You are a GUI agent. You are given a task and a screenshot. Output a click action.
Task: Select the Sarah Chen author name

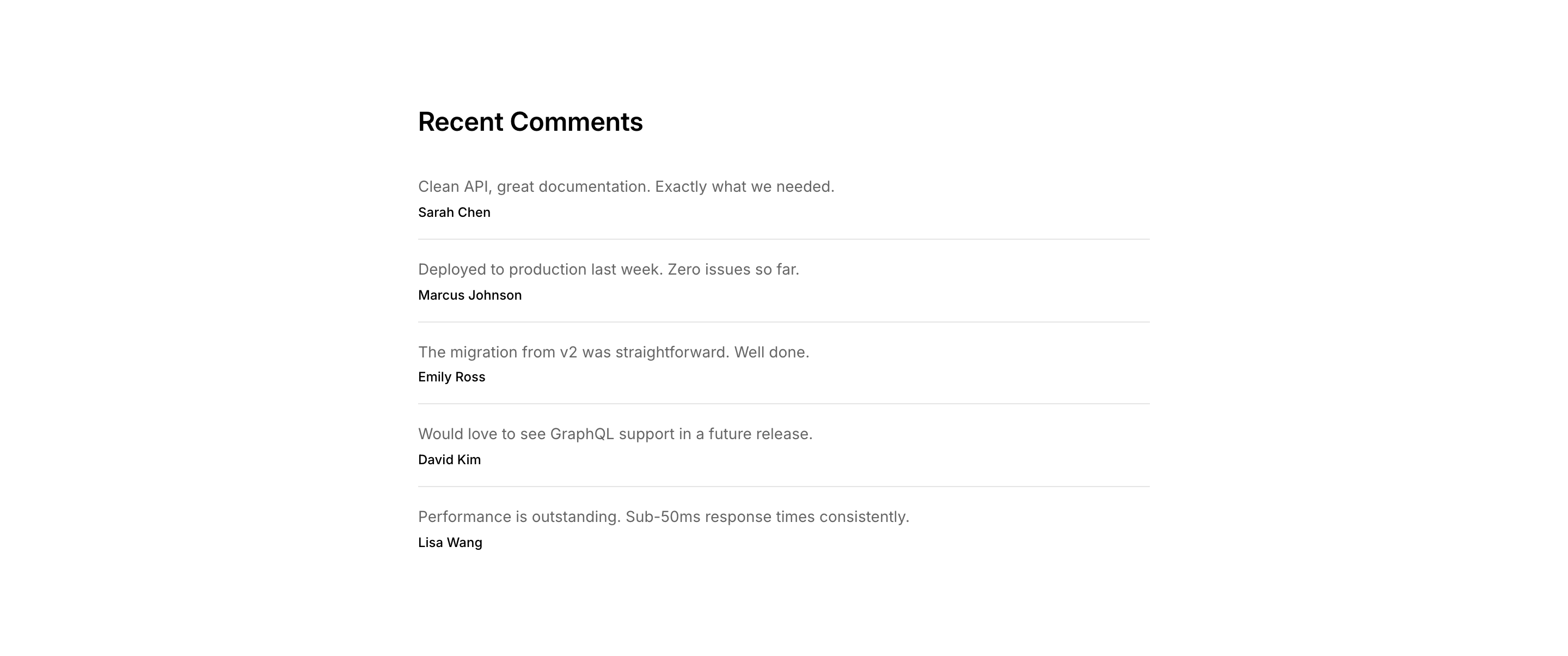(454, 212)
